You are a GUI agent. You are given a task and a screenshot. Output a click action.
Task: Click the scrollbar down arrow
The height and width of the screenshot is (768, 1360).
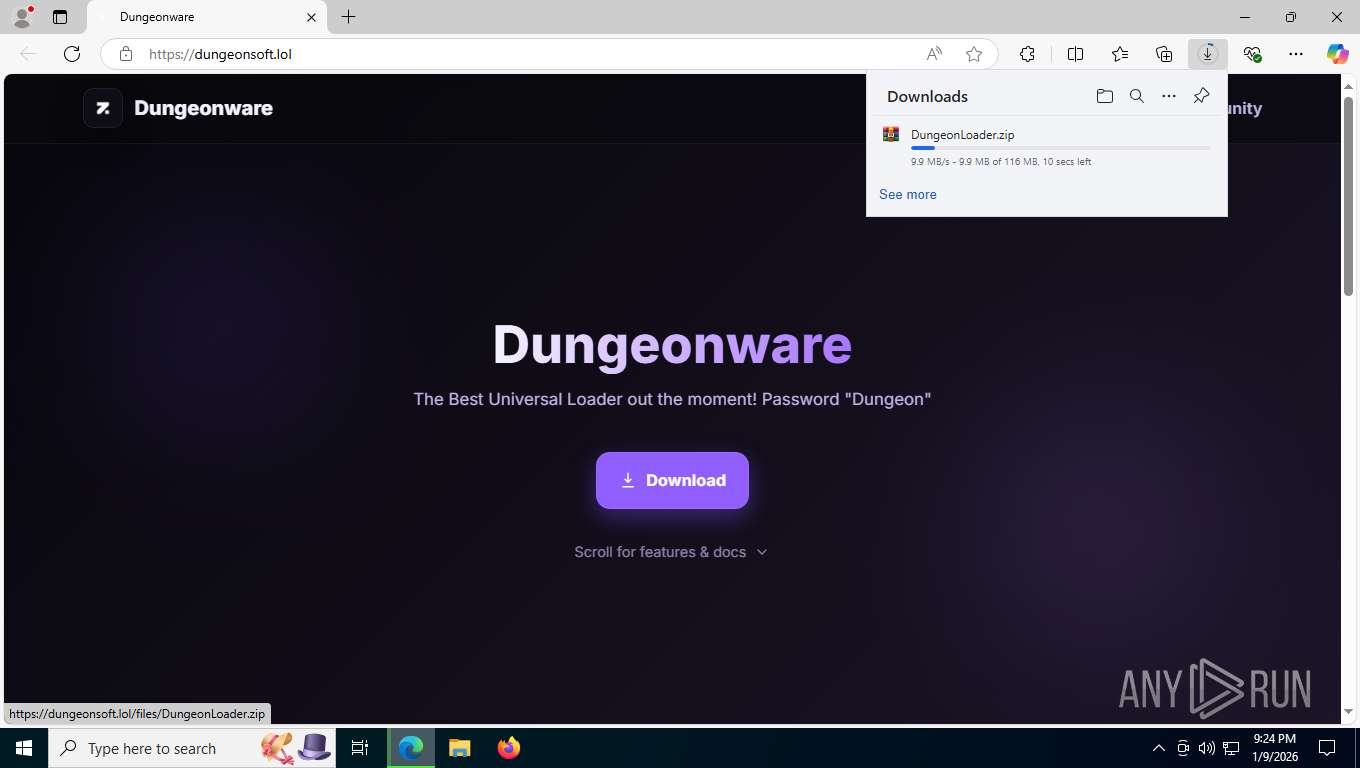click(1348, 712)
